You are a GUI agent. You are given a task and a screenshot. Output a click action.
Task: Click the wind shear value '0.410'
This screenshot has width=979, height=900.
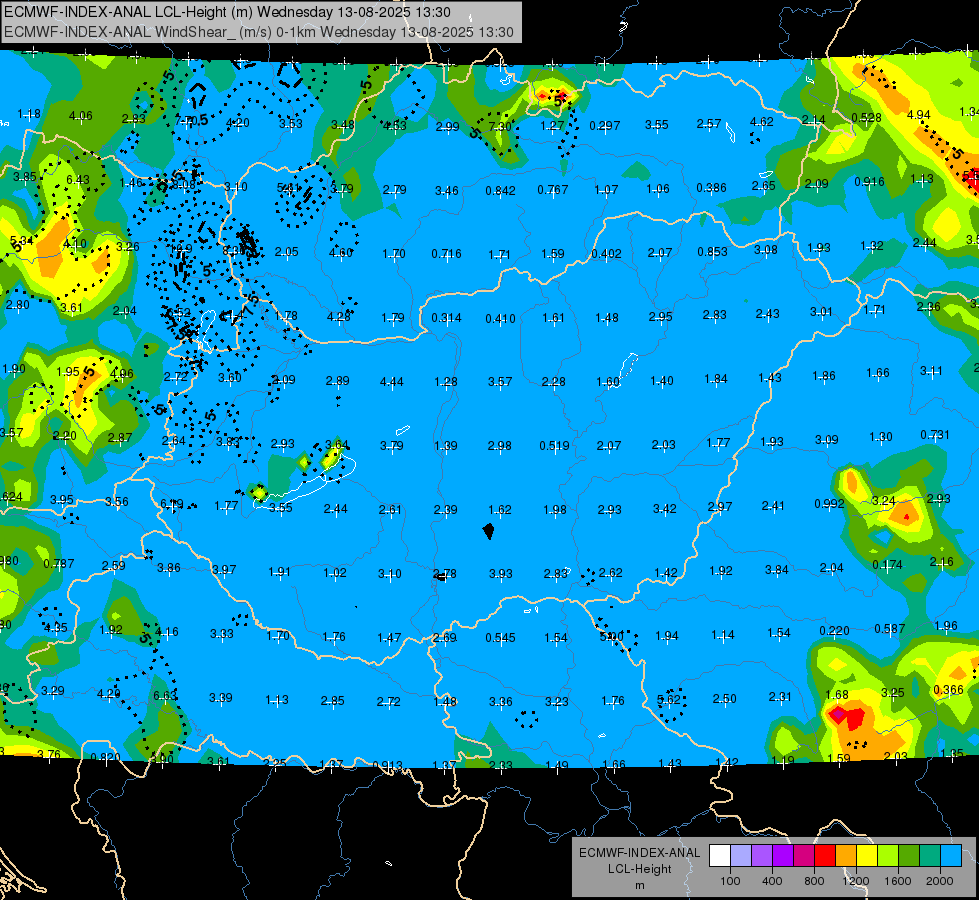pyautogui.click(x=501, y=319)
